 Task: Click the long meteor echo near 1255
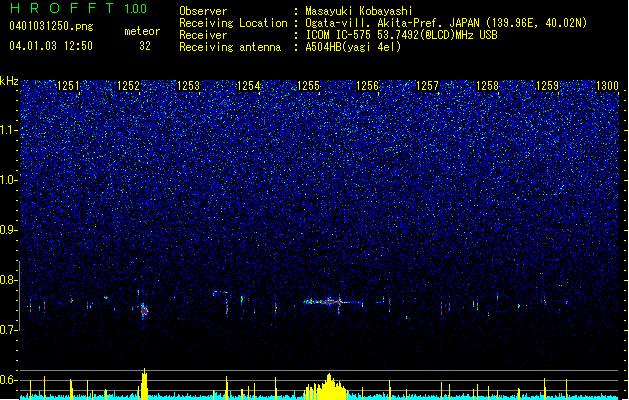coord(329,302)
